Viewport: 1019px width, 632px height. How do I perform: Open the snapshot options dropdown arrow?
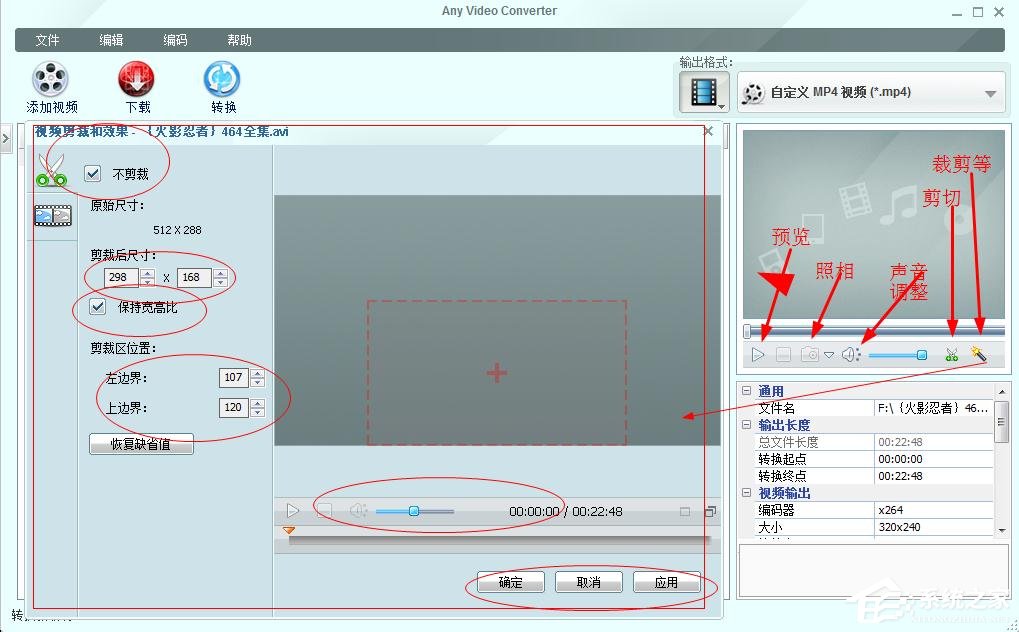point(830,354)
